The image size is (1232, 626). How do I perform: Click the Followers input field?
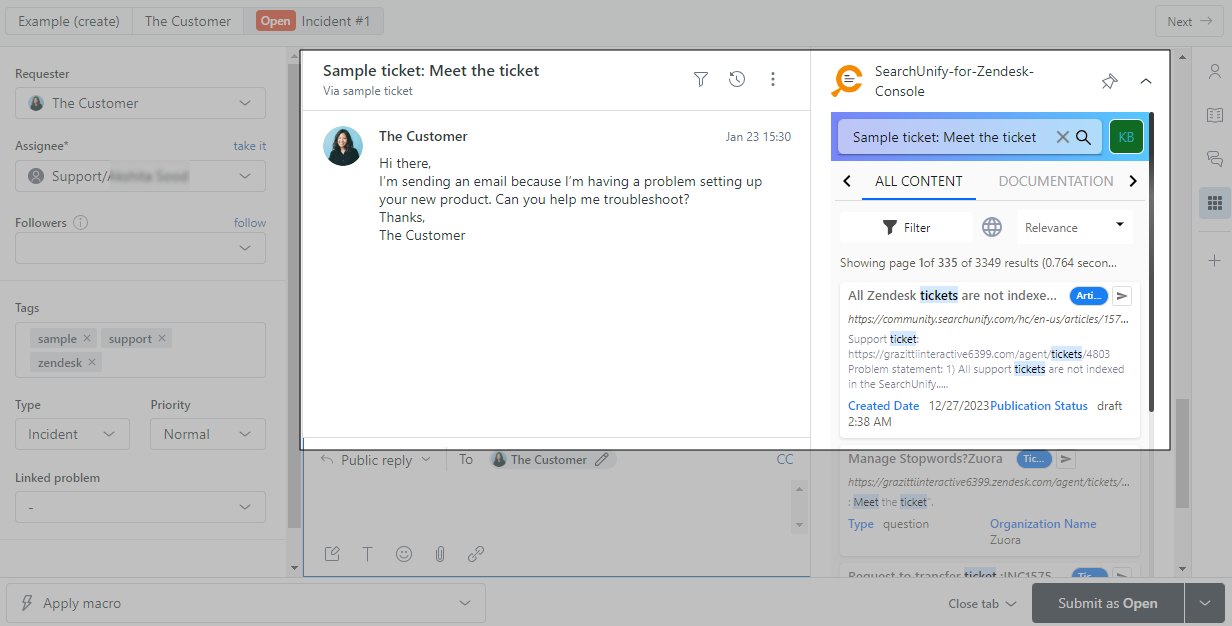pos(140,249)
